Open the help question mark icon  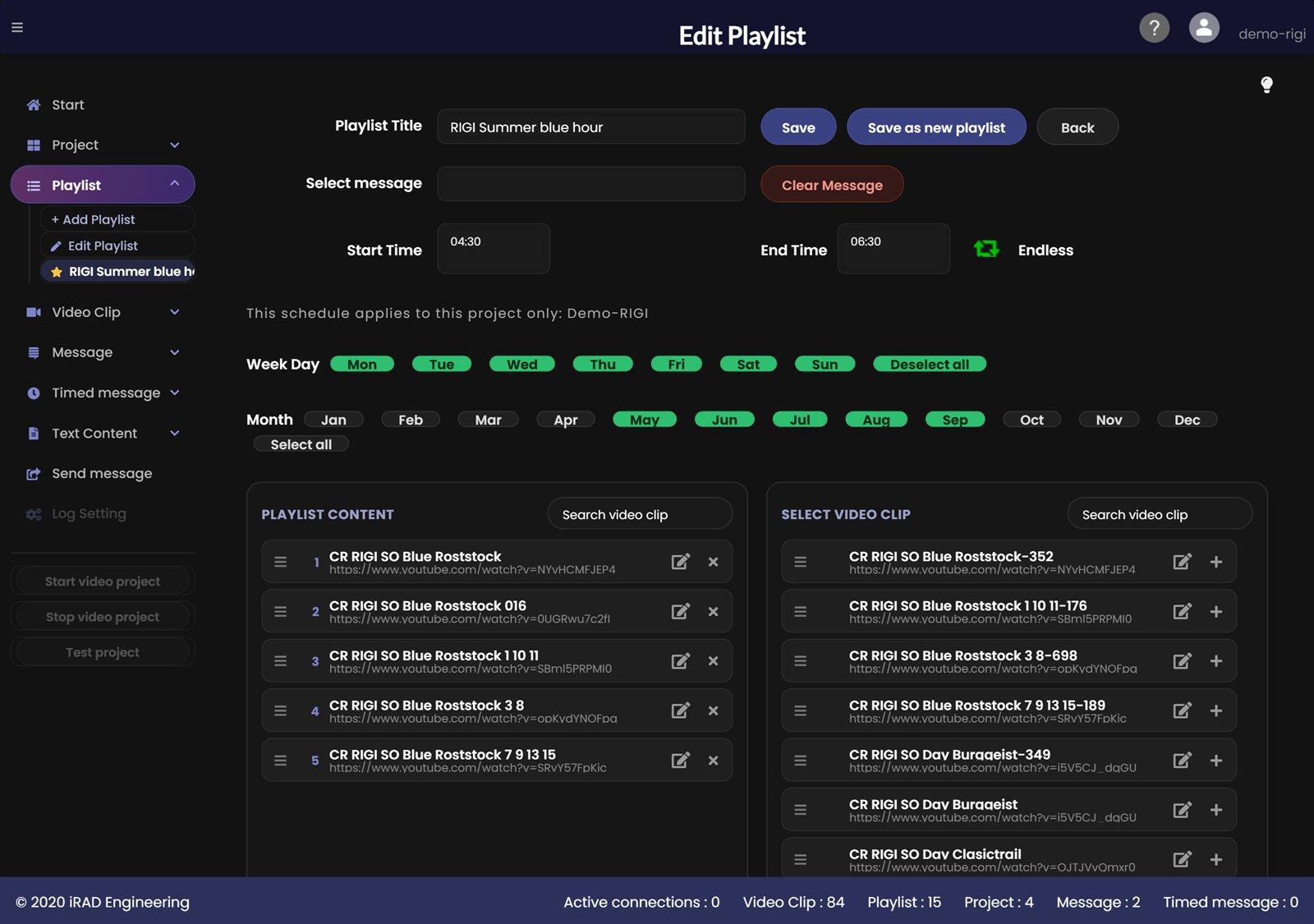coord(1154,28)
